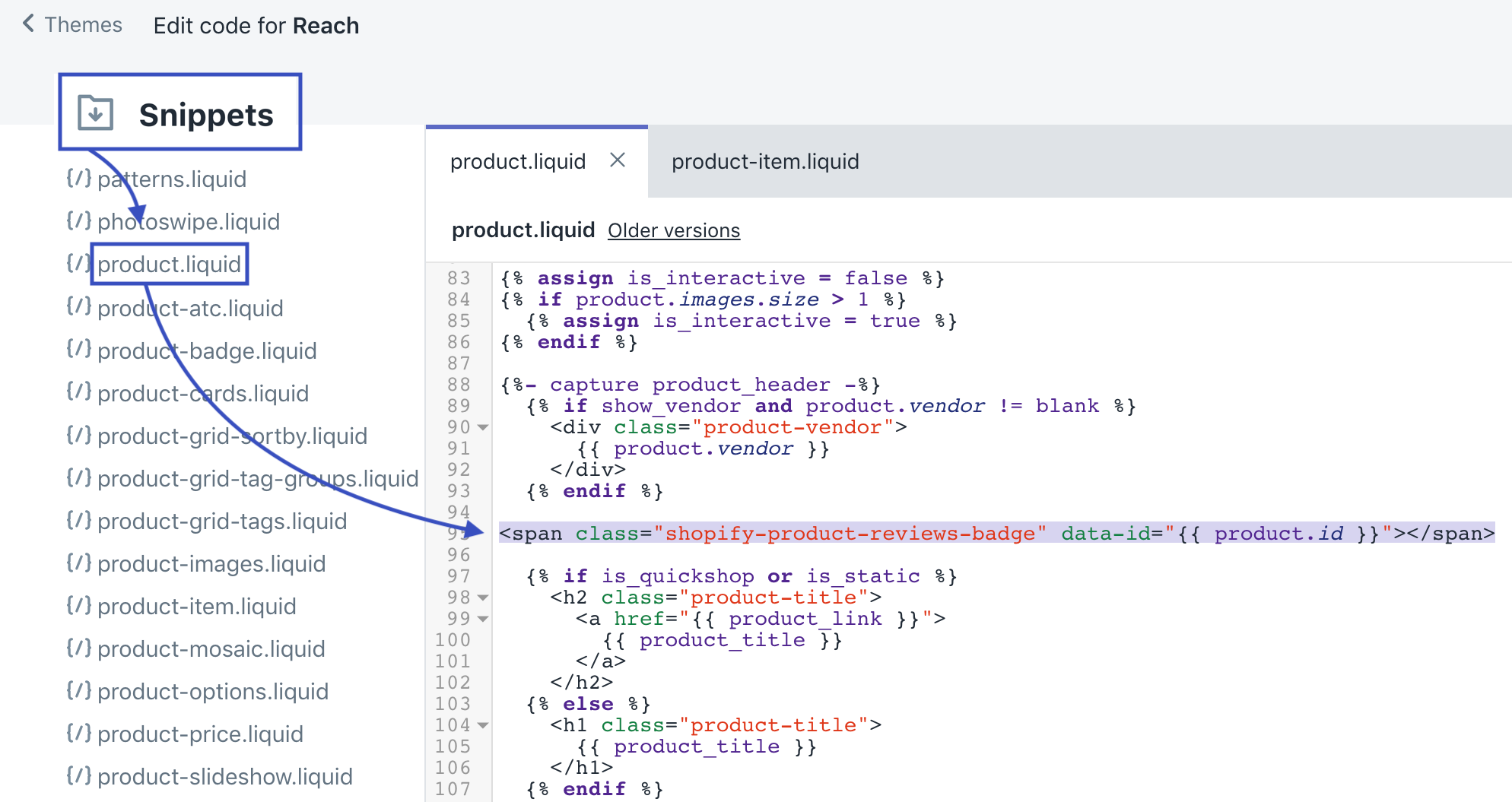Switch to the product-item.liquid editor tab
The width and height of the screenshot is (1512, 802).
pos(765,161)
